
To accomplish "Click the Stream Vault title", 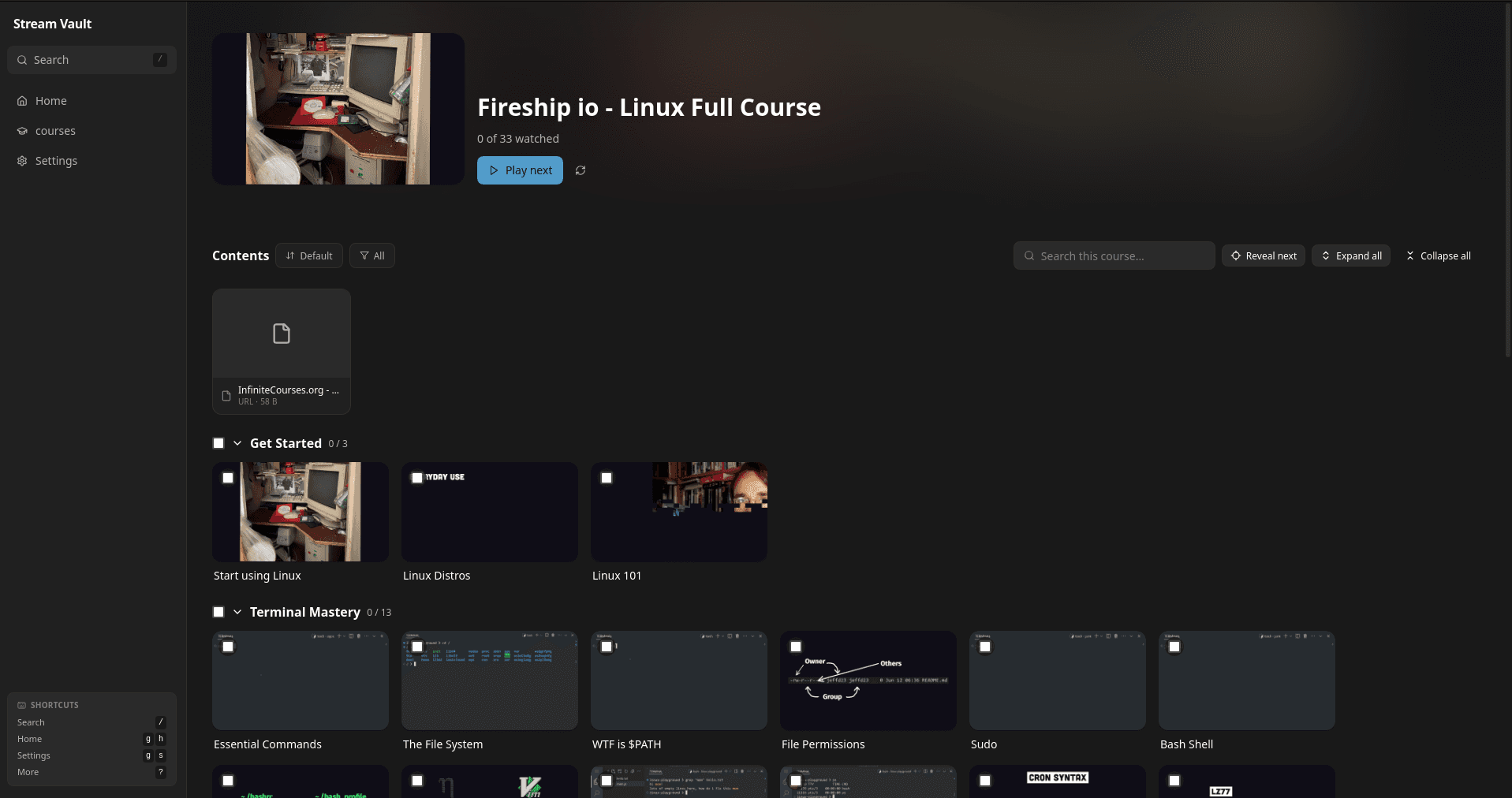I will [x=52, y=24].
